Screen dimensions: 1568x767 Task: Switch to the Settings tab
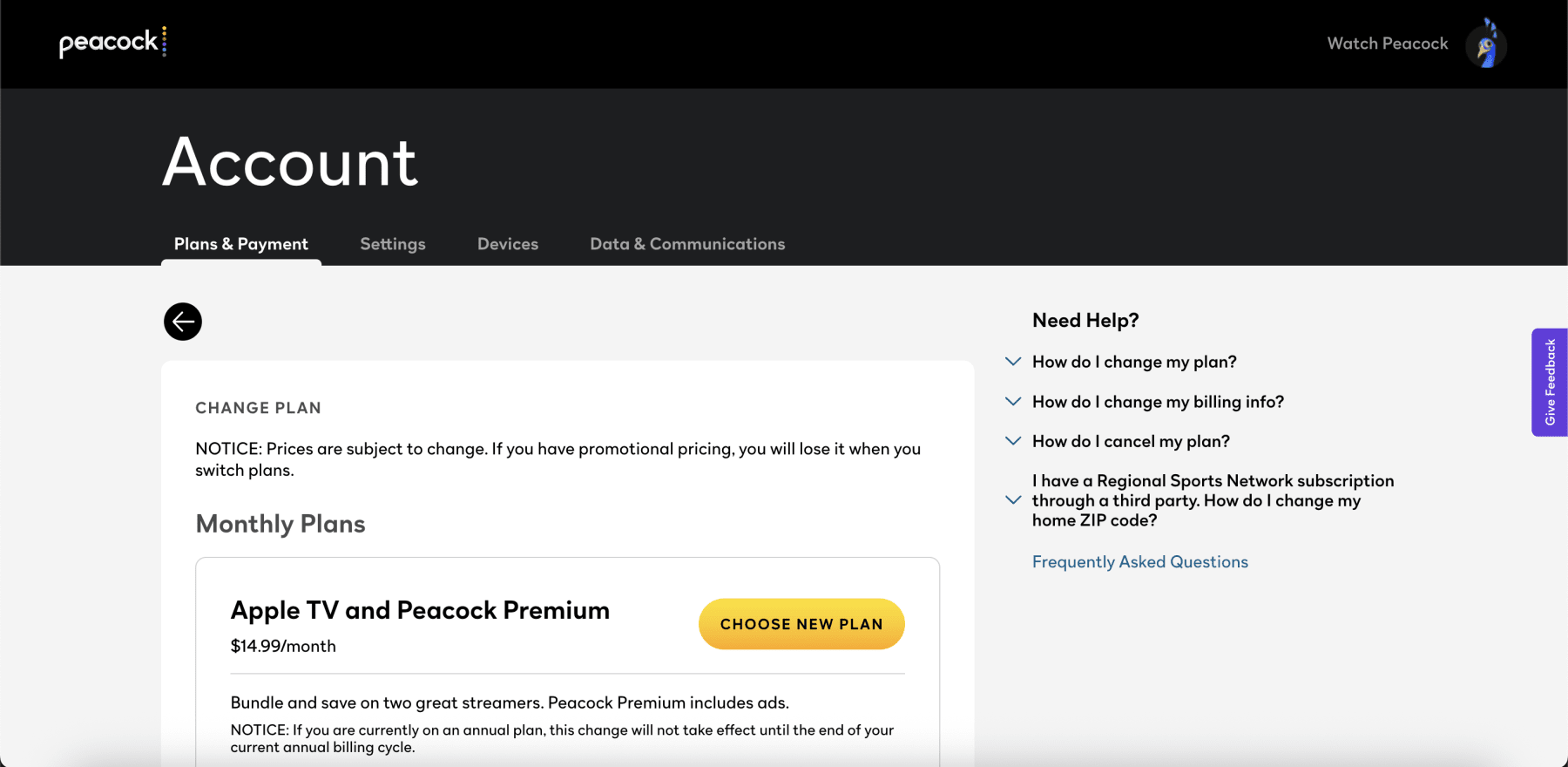[393, 244]
